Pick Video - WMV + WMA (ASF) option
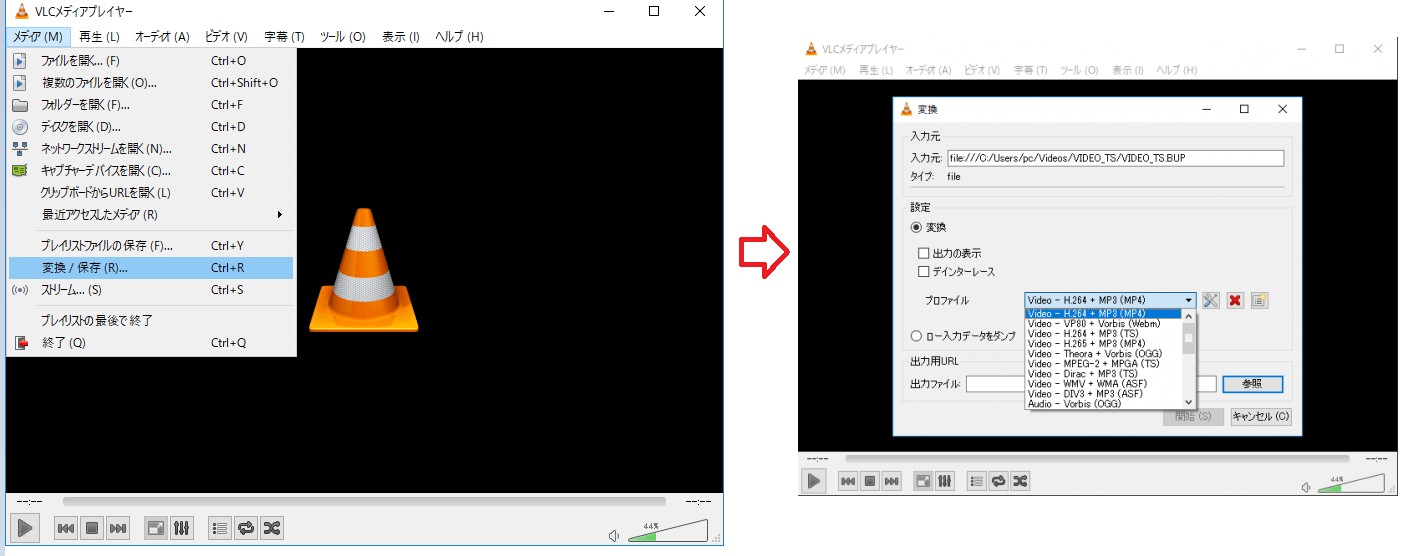Image resolution: width=1414 pixels, height=556 pixels. [x=1103, y=384]
